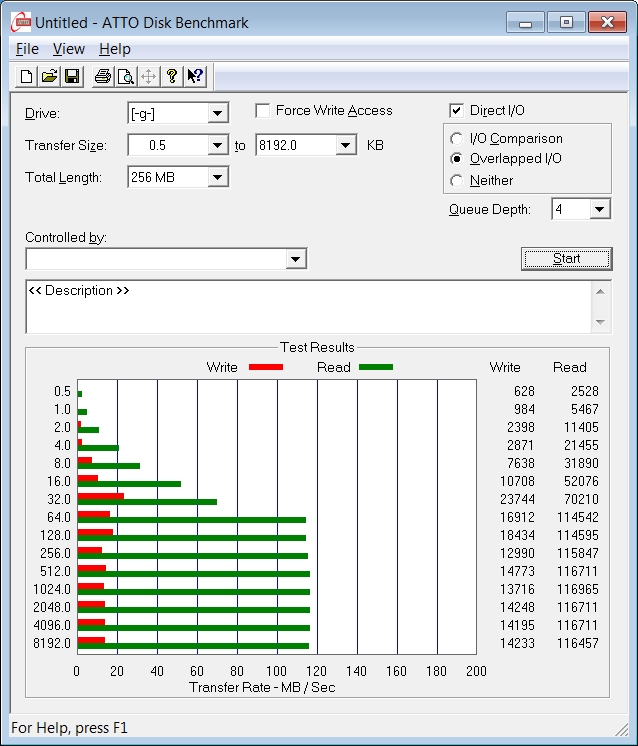This screenshot has height=746, width=638.
Task: Click the description scrollbar down arrow
Action: (600, 322)
